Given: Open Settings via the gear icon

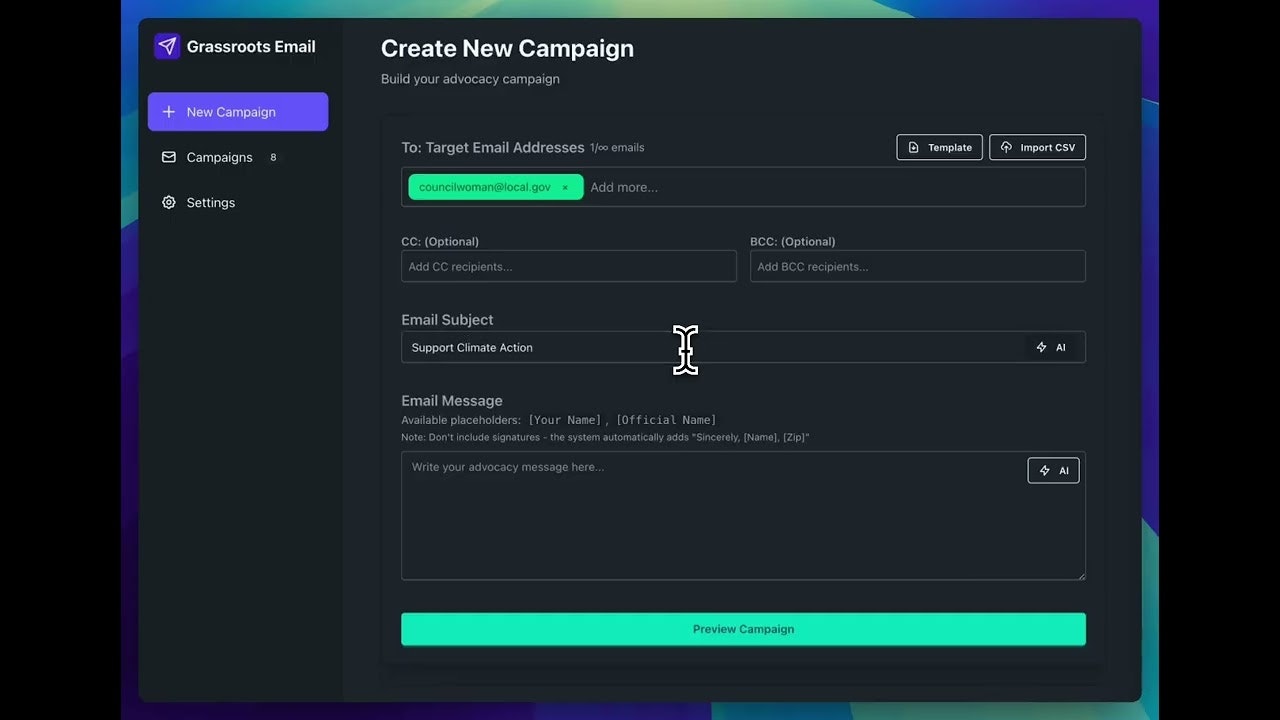Looking at the screenshot, I should coord(169,202).
